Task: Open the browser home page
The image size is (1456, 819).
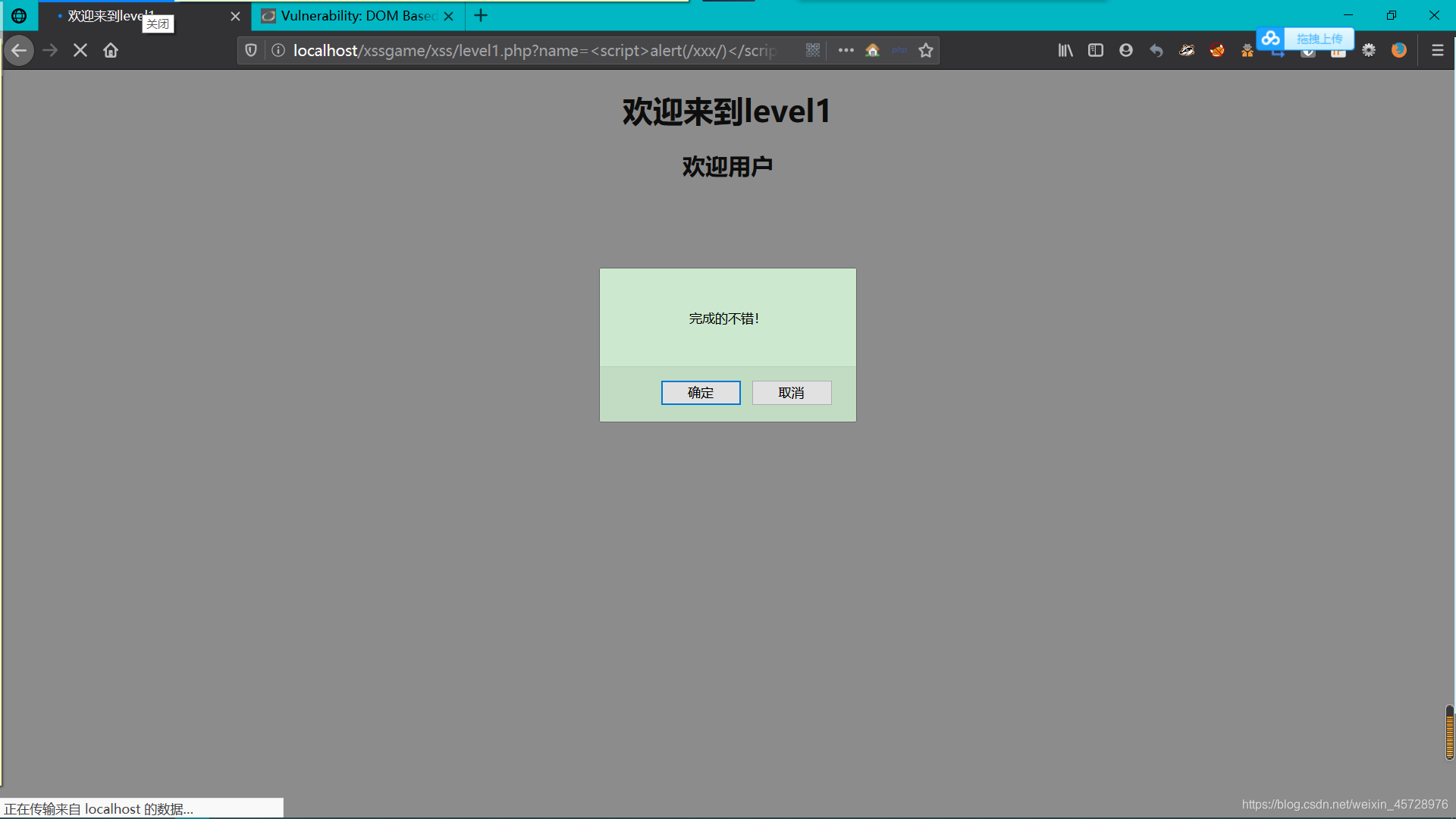Action: tap(111, 51)
